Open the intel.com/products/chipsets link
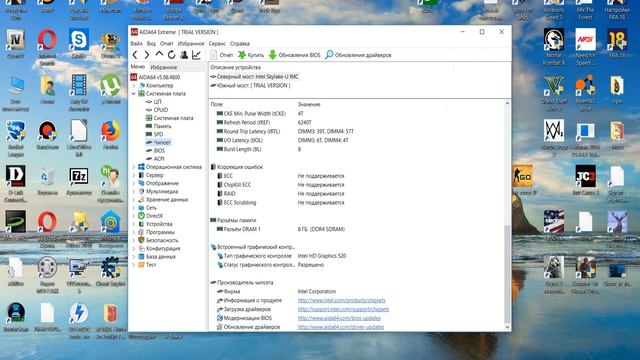 tap(341, 300)
